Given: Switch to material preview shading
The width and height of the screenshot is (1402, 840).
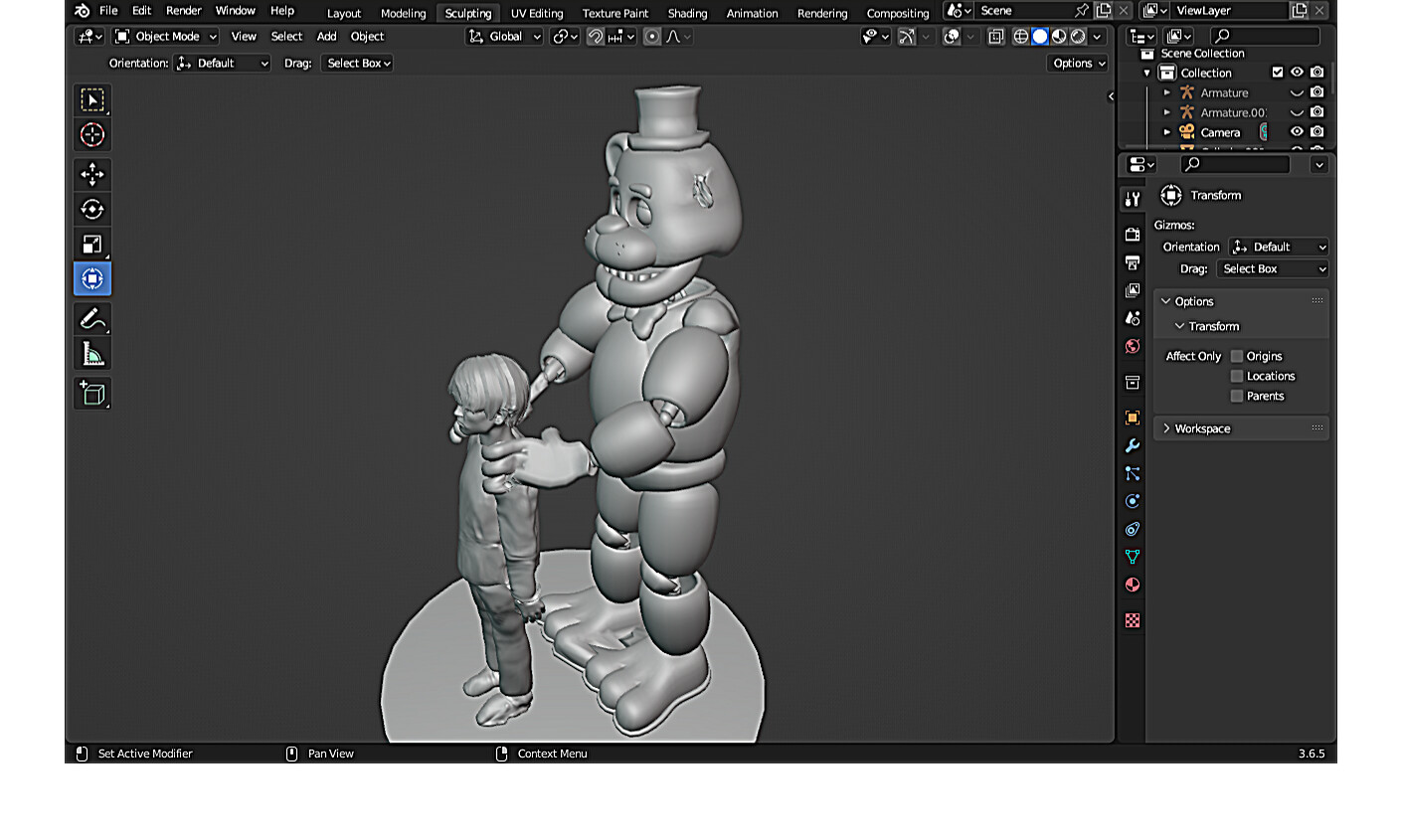Looking at the screenshot, I should [1058, 37].
